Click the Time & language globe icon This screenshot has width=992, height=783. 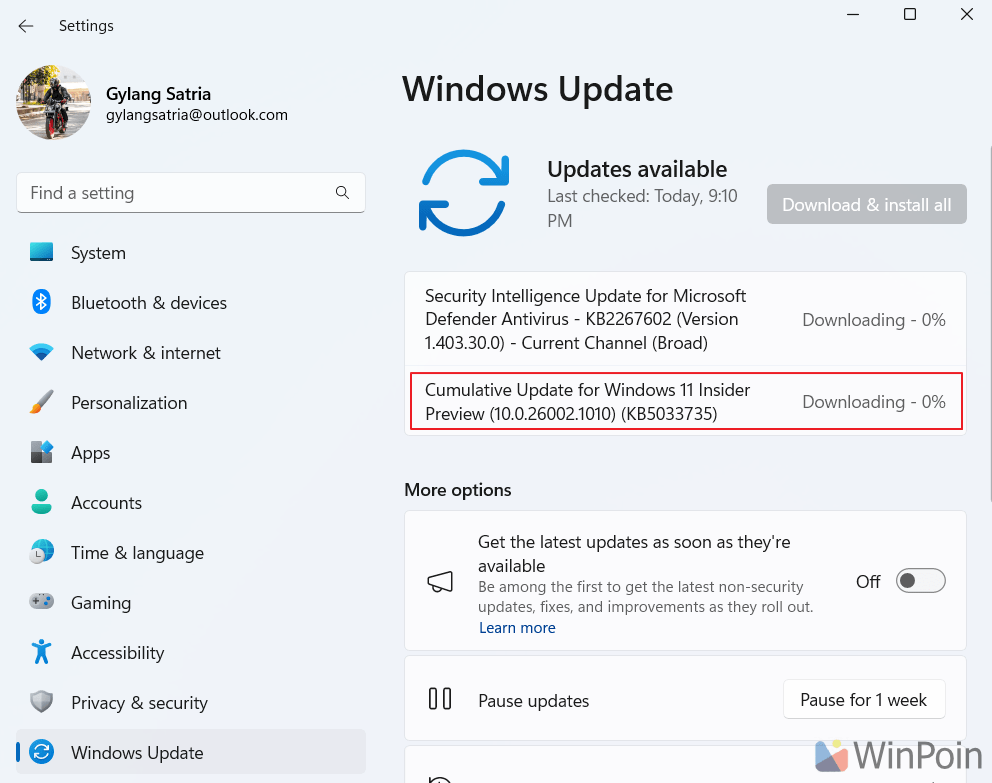point(41,553)
